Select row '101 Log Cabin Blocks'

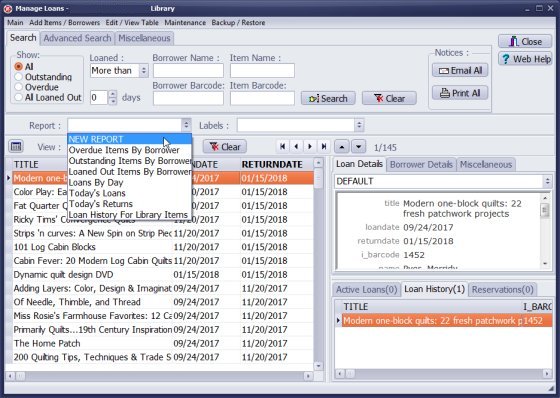[162, 247]
